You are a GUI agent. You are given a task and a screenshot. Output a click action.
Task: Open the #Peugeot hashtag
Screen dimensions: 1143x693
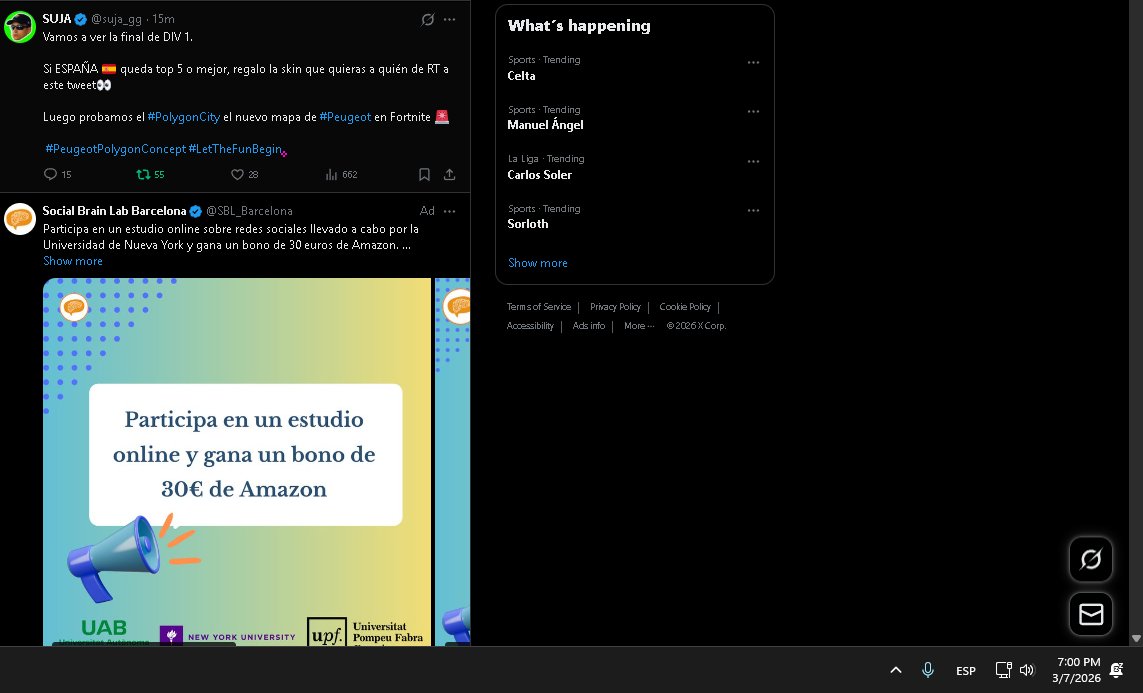(x=346, y=117)
